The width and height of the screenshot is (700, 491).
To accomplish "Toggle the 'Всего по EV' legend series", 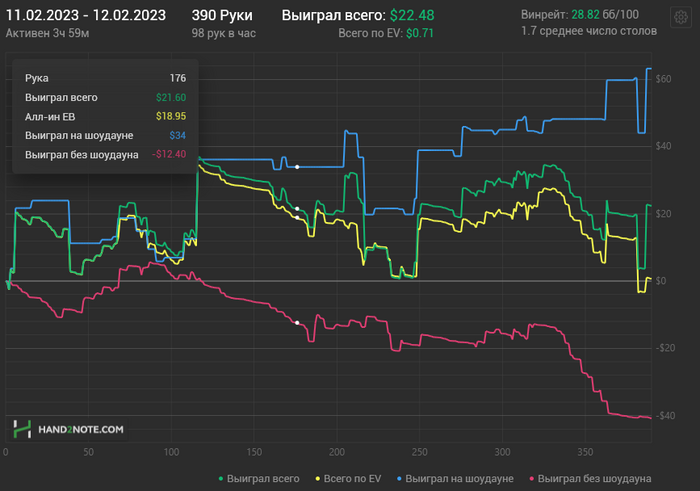I will coord(348,479).
